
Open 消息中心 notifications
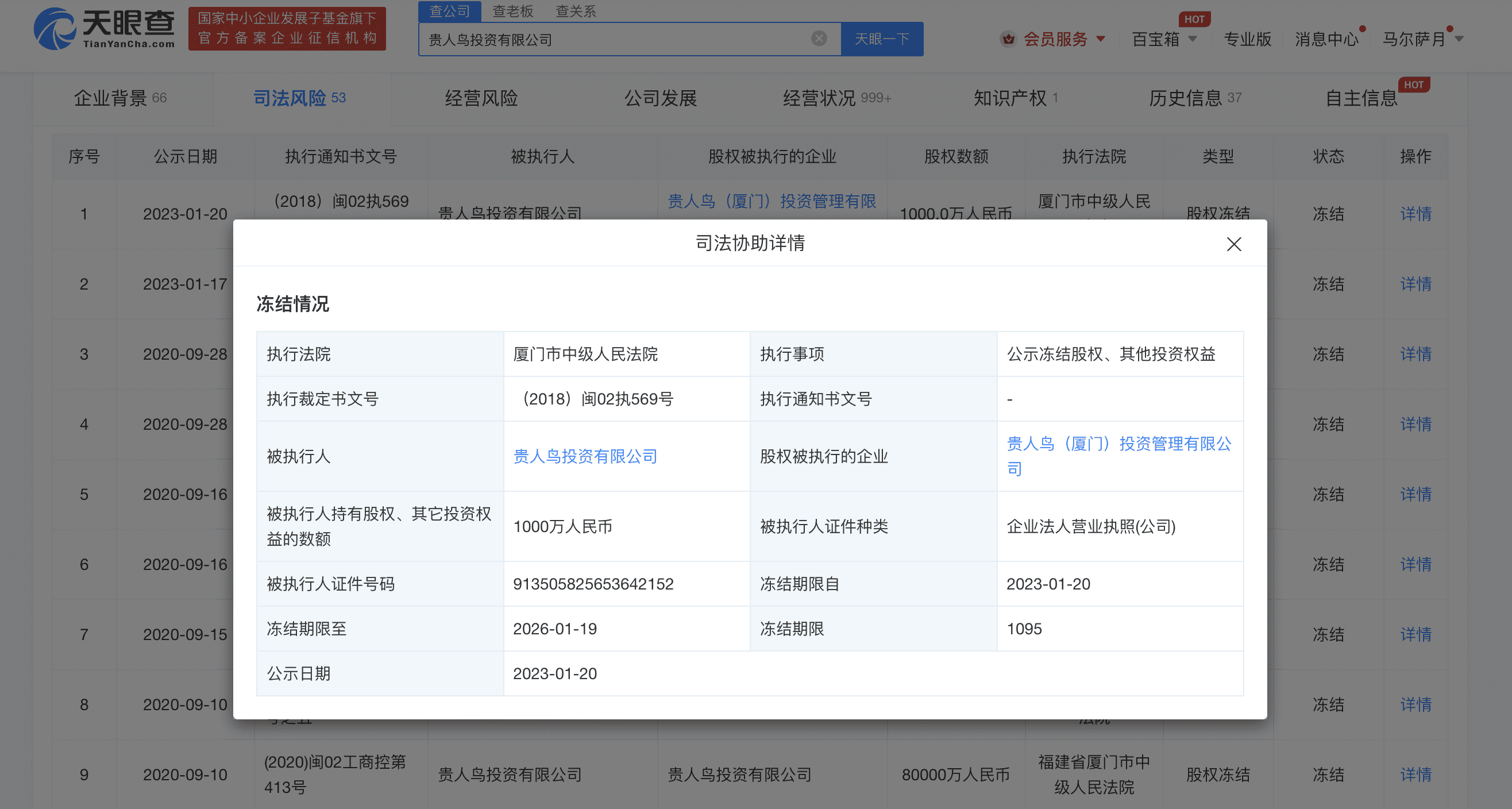pyautogui.click(x=1326, y=39)
